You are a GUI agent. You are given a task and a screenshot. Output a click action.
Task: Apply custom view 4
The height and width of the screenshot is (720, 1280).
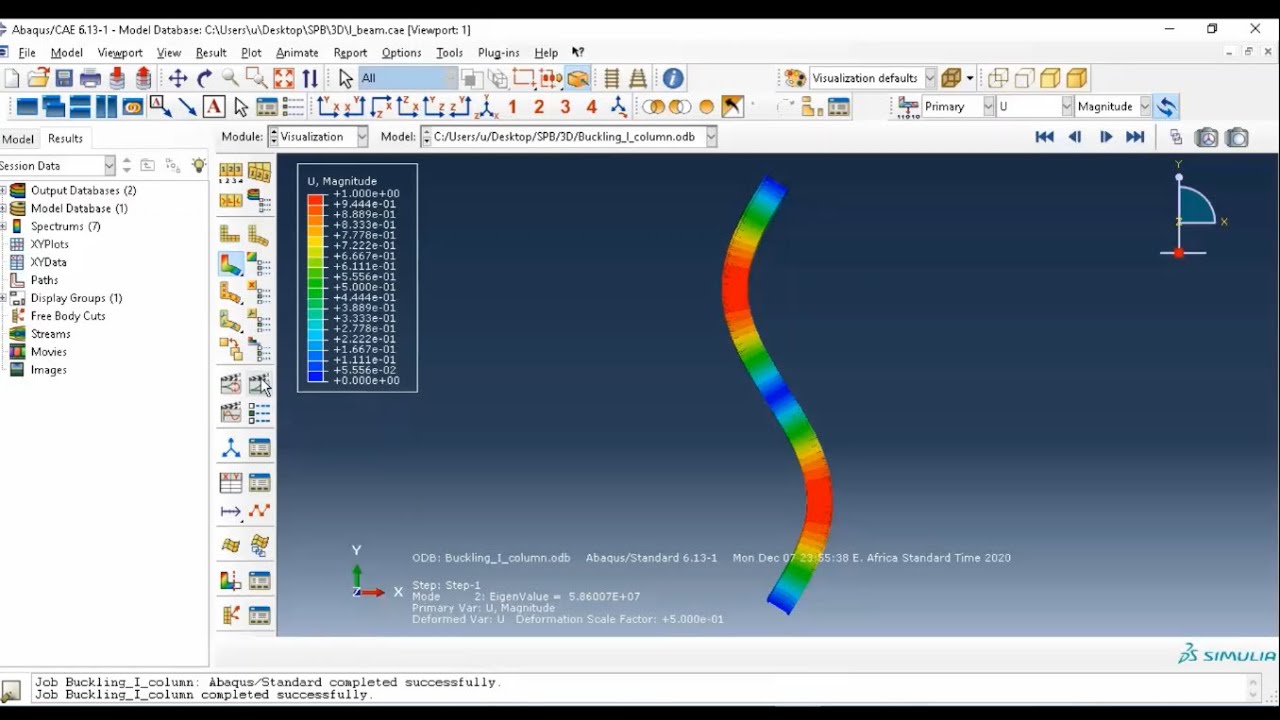591,106
